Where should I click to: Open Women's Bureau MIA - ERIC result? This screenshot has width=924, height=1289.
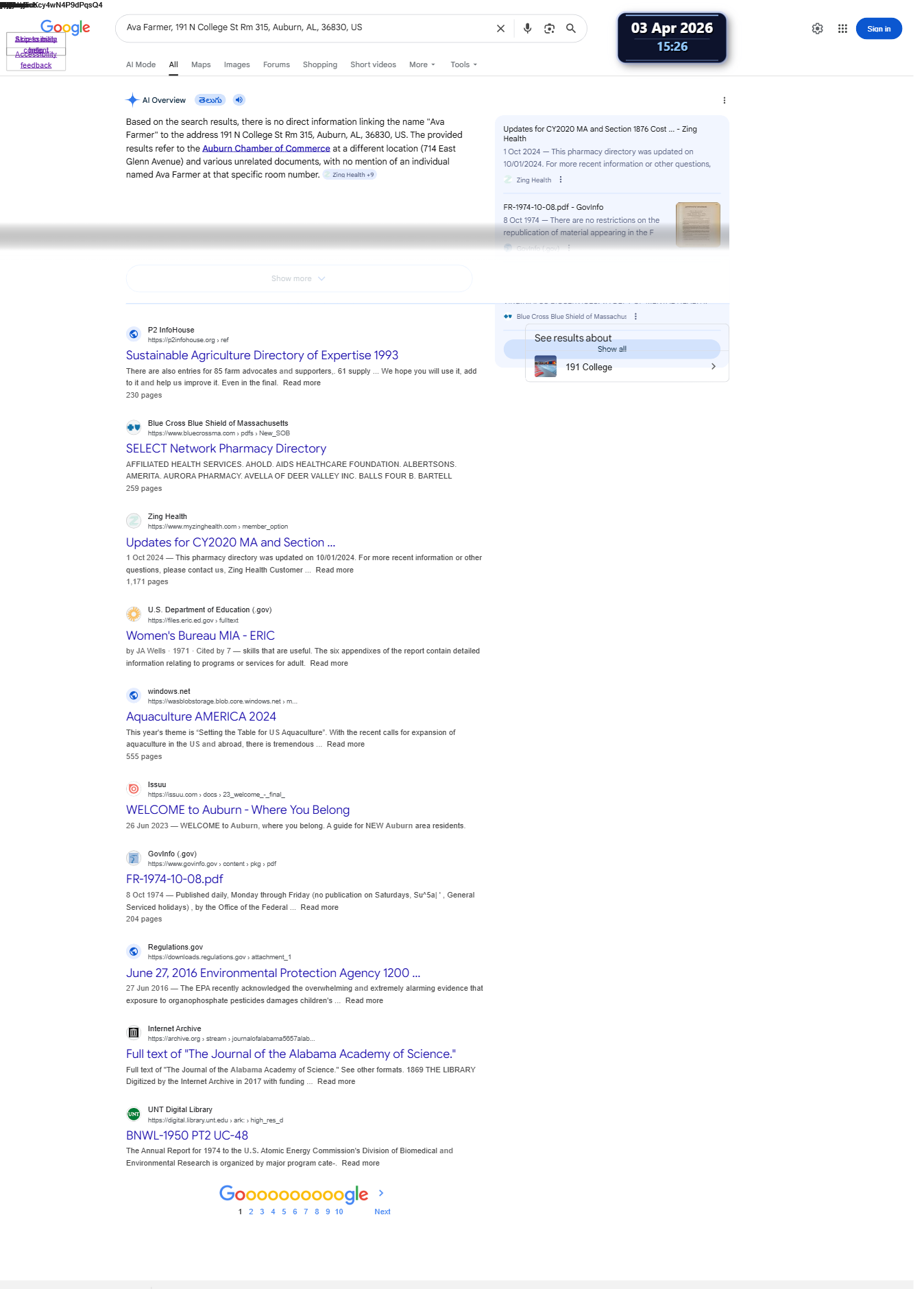tap(200, 636)
